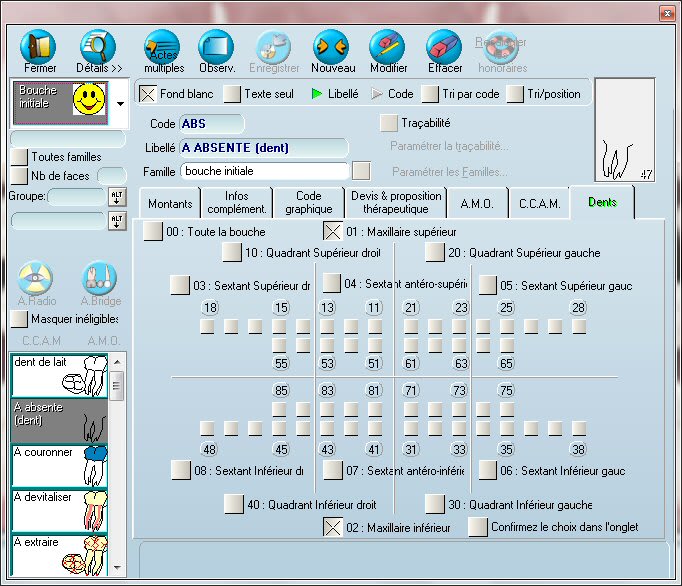Image resolution: width=682 pixels, height=586 pixels.
Task: Click the Effacer eraser icon
Action: click(x=444, y=47)
